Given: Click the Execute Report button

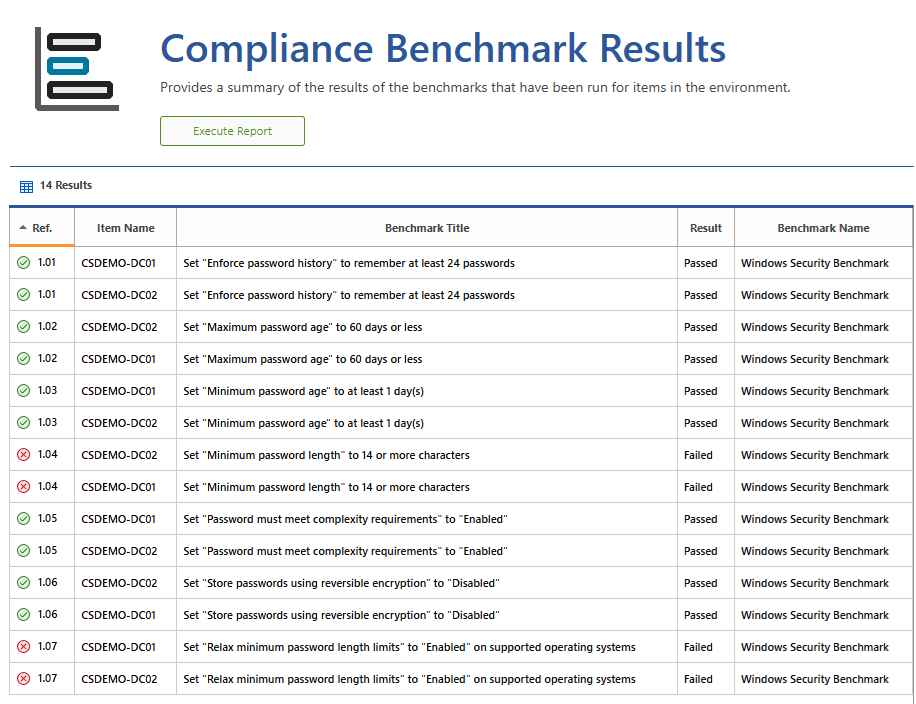Looking at the screenshot, I should click(x=232, y=131).
